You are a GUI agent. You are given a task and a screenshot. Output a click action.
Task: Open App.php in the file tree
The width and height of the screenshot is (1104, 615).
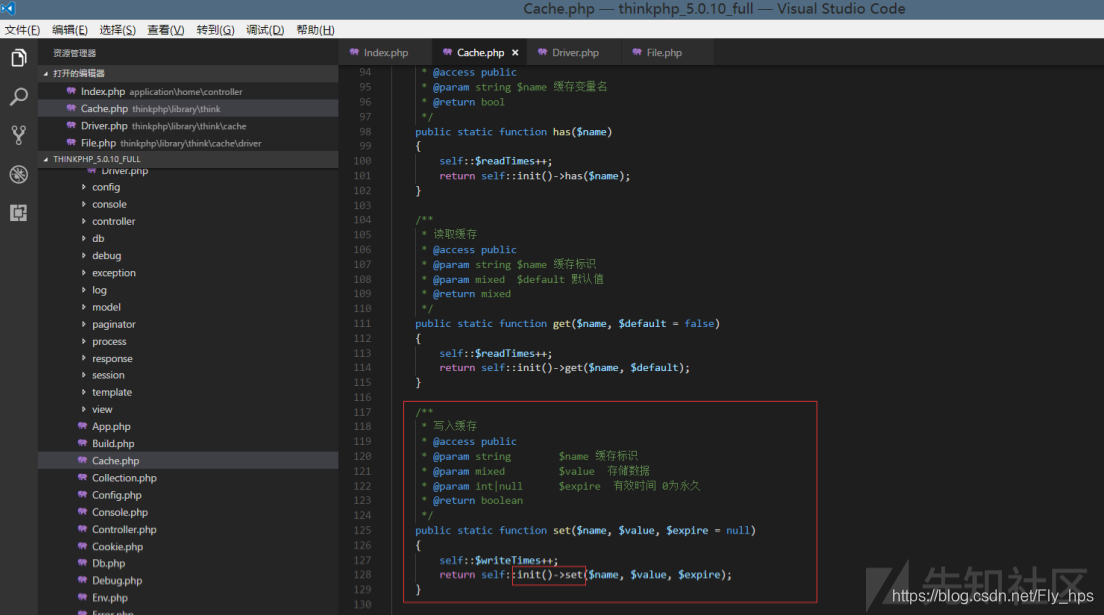click(x=188, y=427)
